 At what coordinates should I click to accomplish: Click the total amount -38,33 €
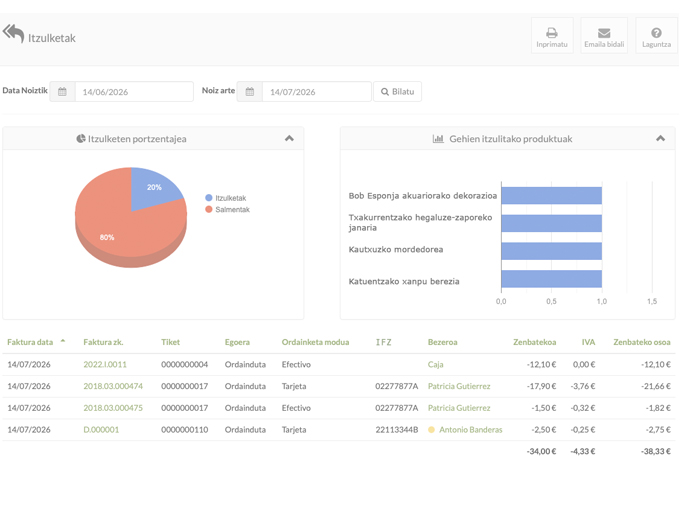point(655,451)
